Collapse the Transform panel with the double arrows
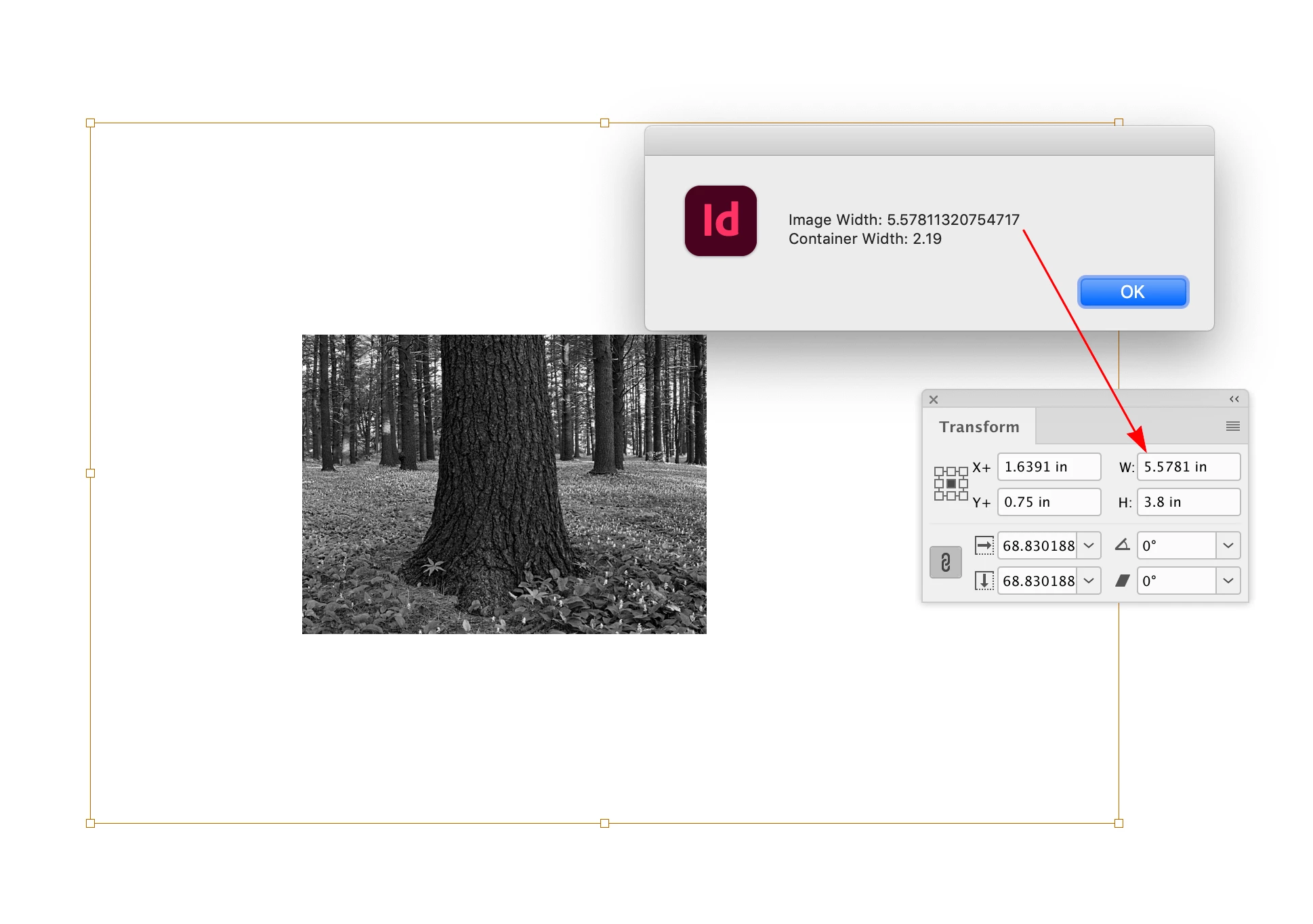Viewport: 1313px width, 924px height. click(x=1234, y=399)
